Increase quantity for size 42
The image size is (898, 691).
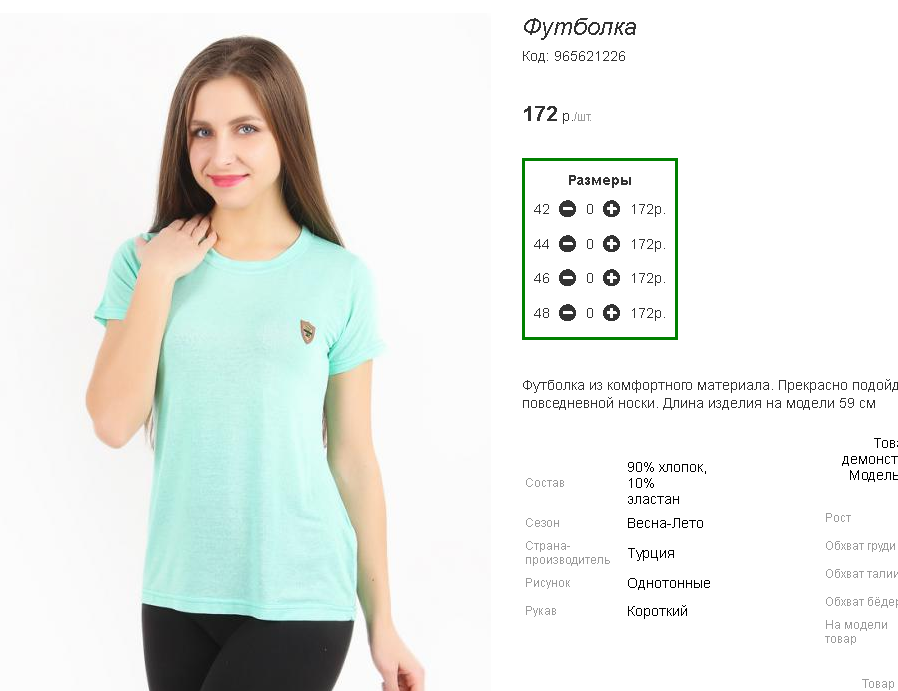(x=611, y=209)
